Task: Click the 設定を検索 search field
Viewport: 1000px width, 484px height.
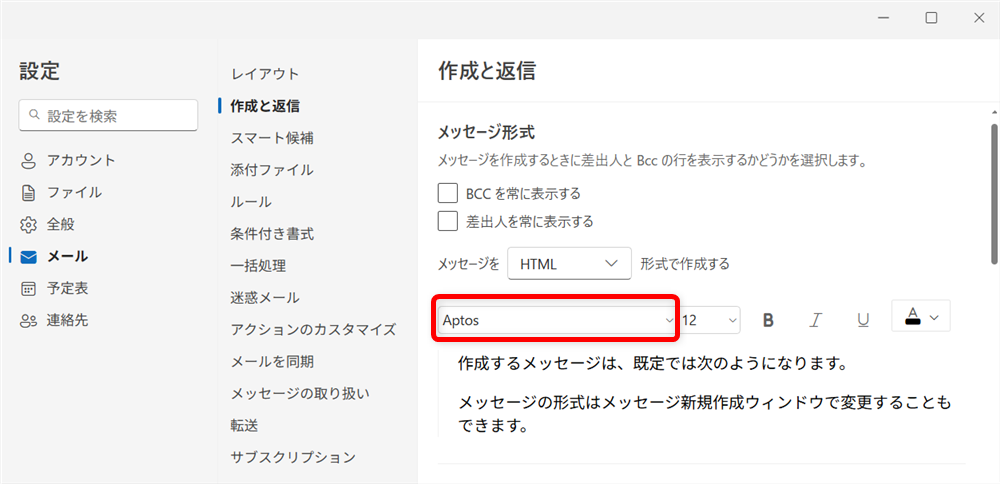Action: 108,116
